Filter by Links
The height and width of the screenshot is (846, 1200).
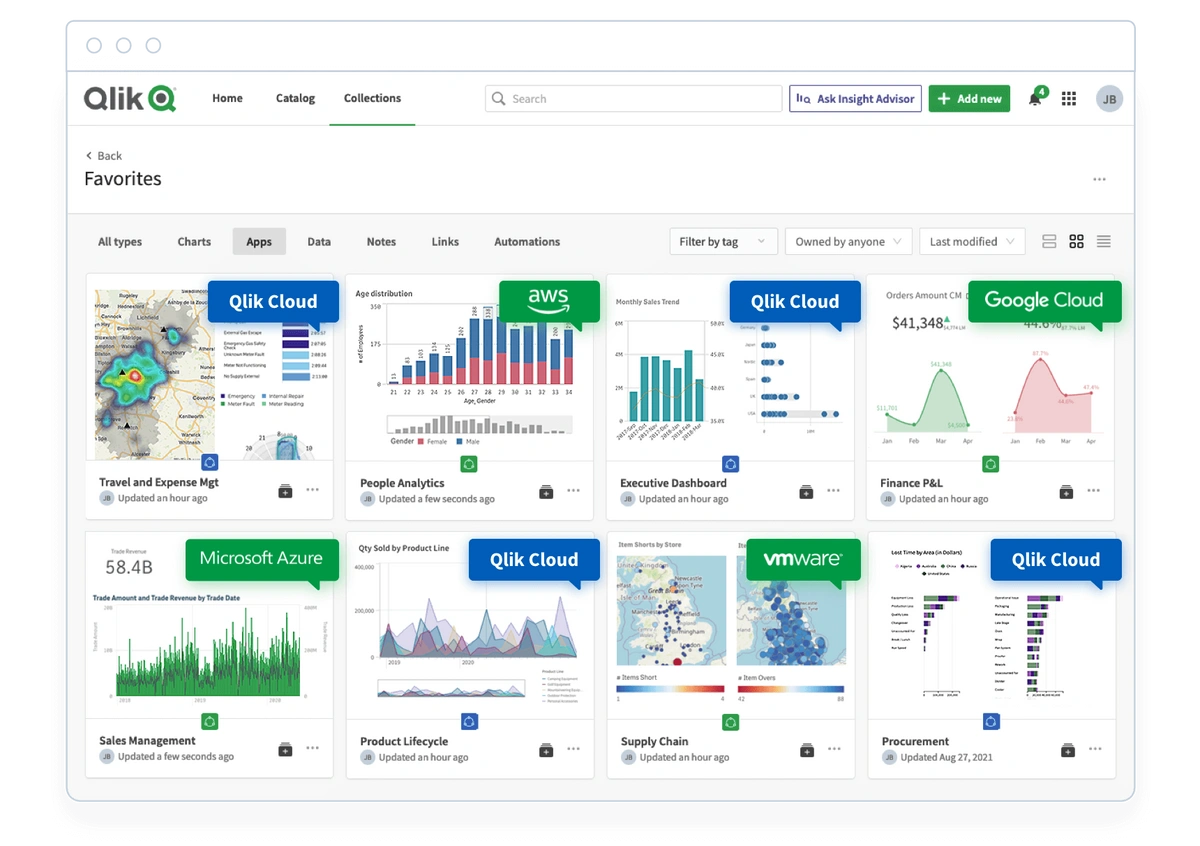(x=445, y=242)
